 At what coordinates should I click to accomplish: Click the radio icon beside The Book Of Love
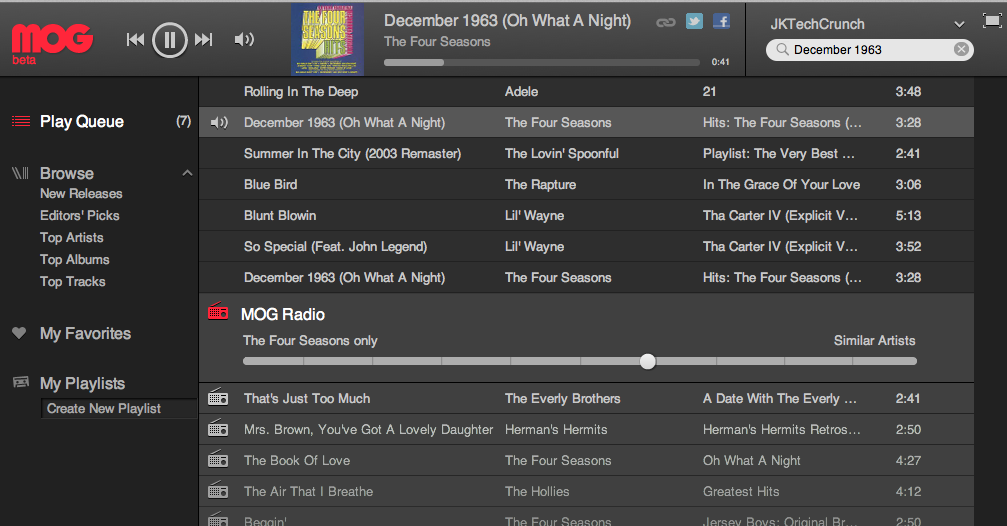tap(218, 459)
